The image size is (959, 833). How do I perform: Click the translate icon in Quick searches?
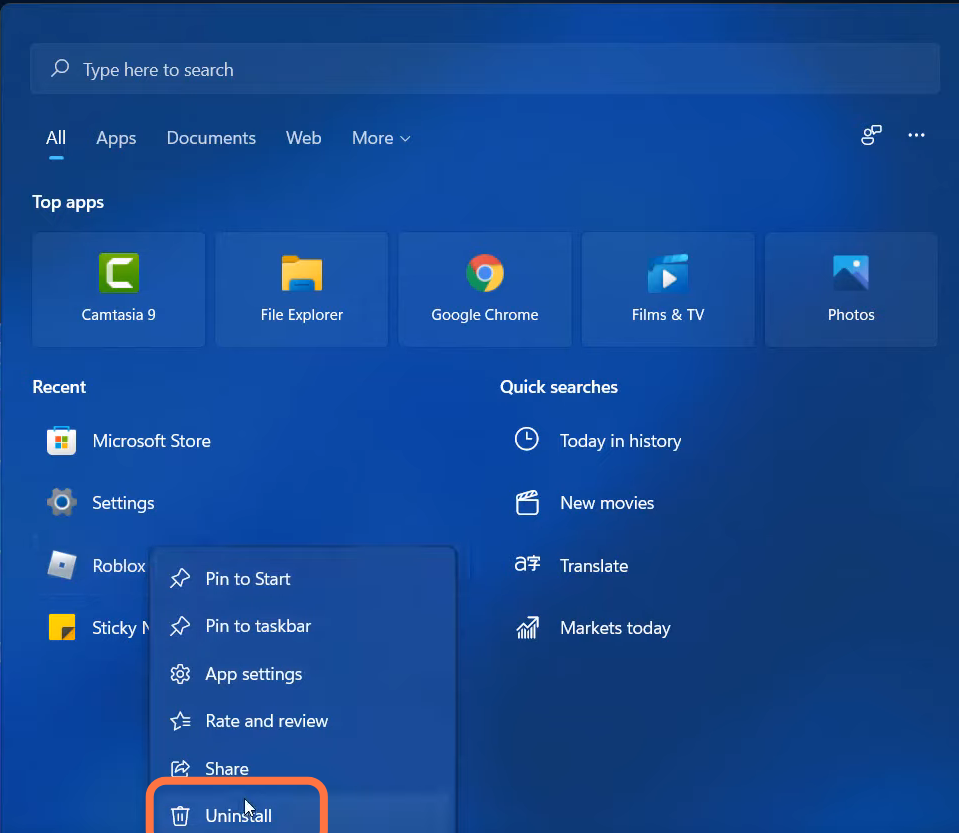[x=527, y=564]
